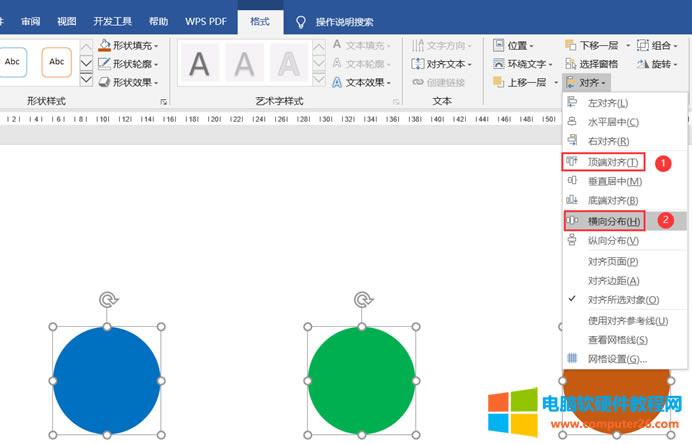Open the Position (位置) icon
Image resolution: width=692 pixels, height=444 pixels.
coord(498,45)
